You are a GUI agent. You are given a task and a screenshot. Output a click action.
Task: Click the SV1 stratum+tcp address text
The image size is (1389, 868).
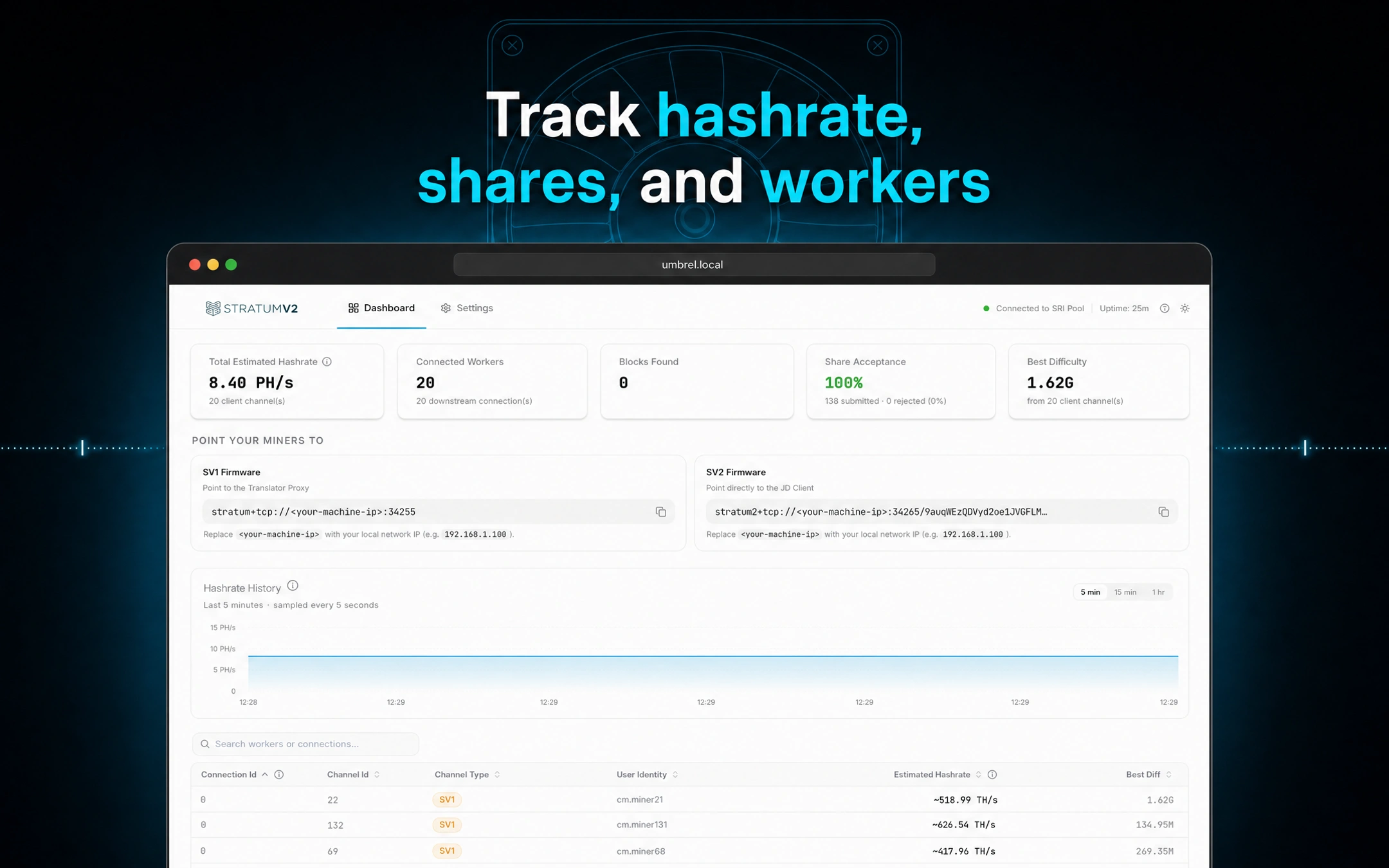[313, 512]
